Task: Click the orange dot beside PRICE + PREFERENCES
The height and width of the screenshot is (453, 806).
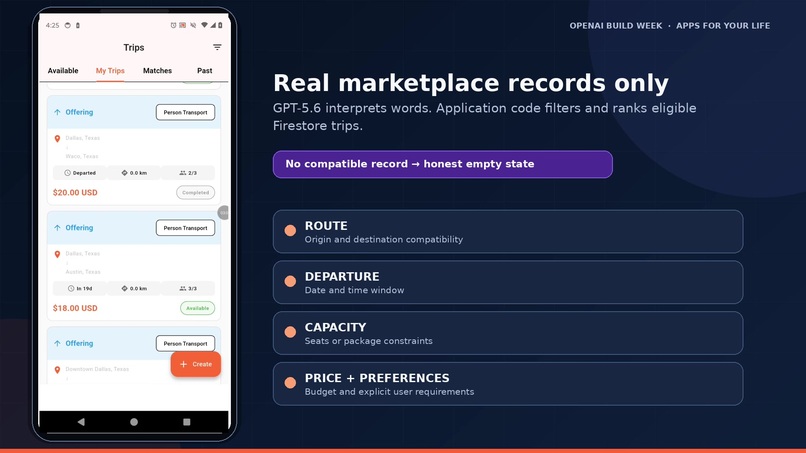Action: [290, 383]
